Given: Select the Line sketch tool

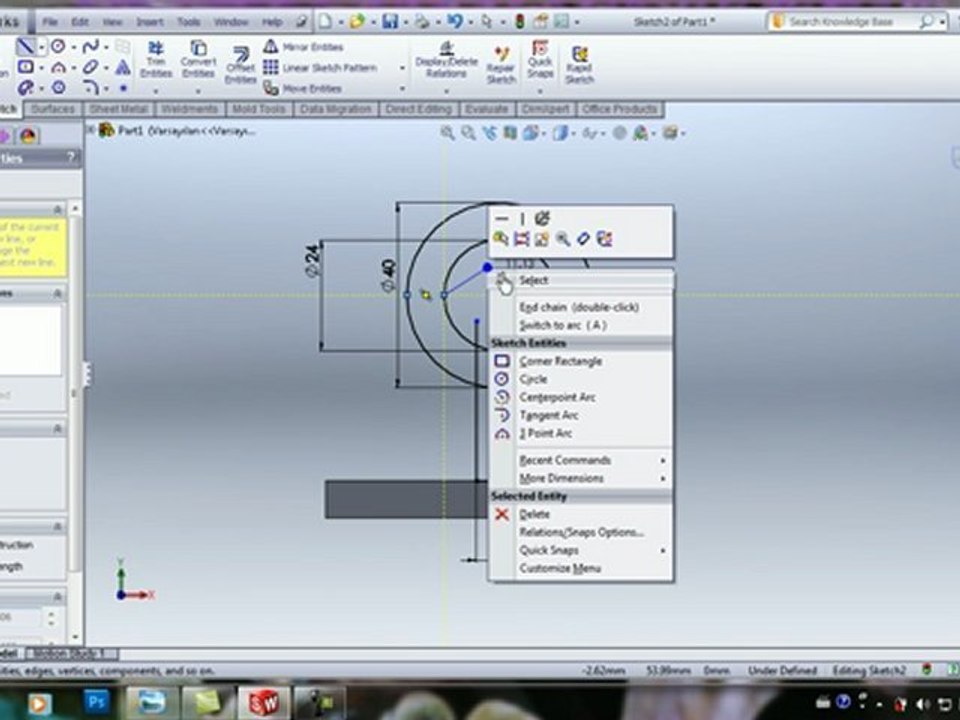Looking at the screenshot, I should (x=25, y=46).
